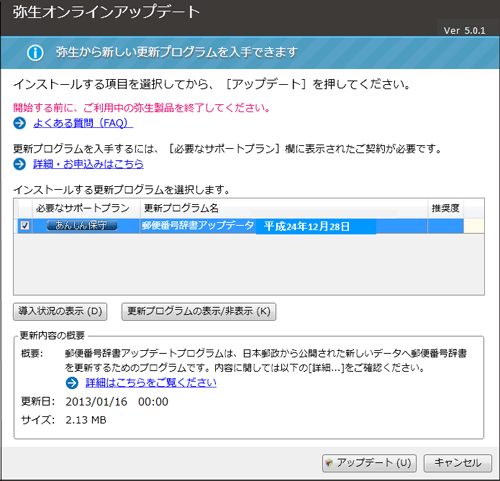Screen dimensions: 500x481
Task: Click the キャンセル button
Action: tap(458, 463)
